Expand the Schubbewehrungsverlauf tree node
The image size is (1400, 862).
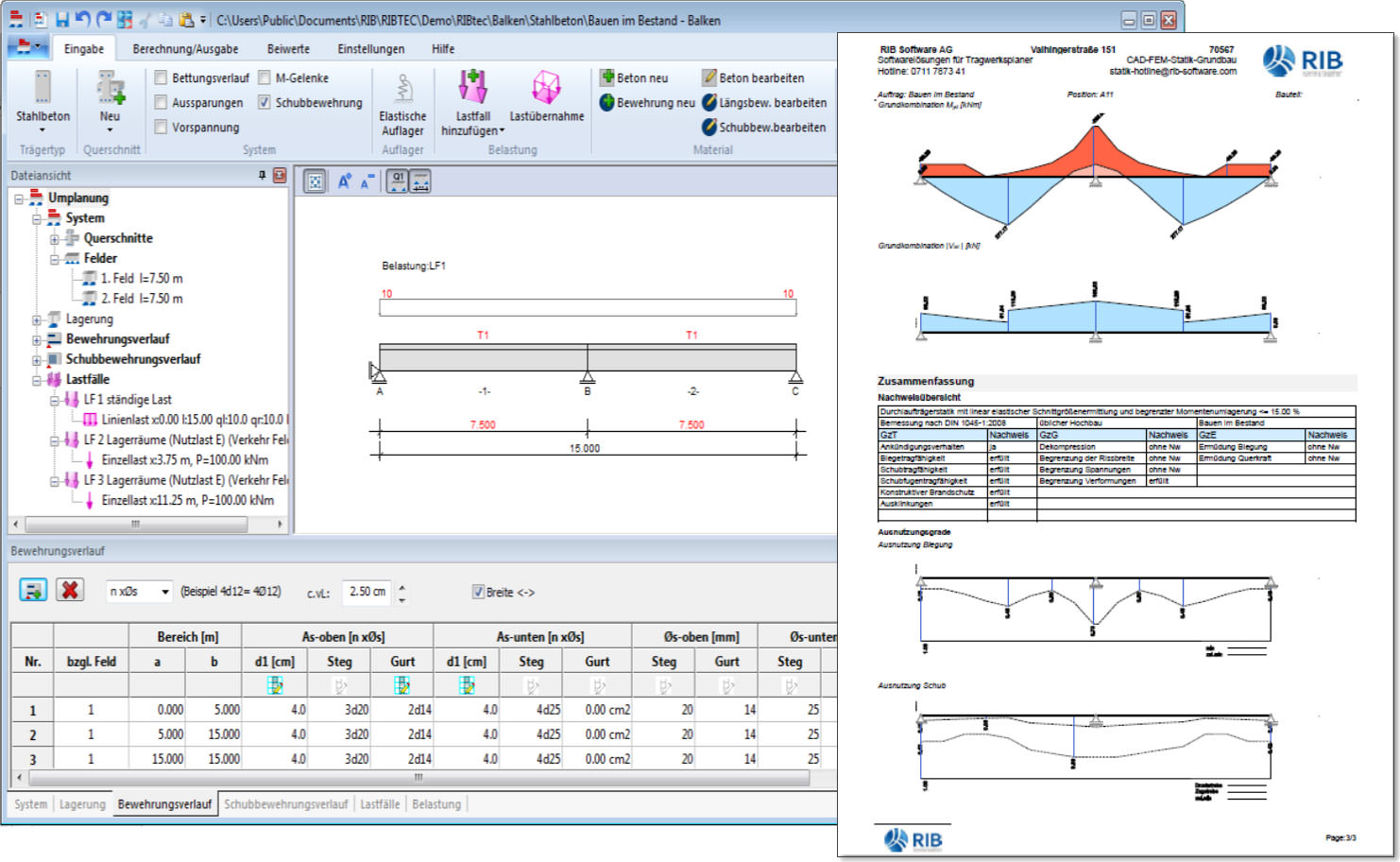tap(37, 360)
